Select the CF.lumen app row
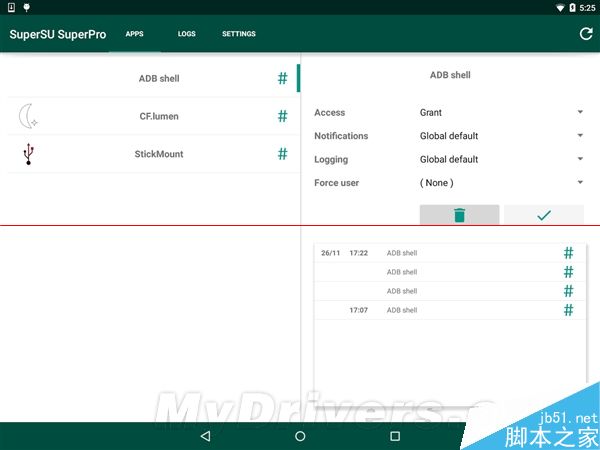Image resolution: width=600 pixels, height=450 pixels. [x=153, y=116]
